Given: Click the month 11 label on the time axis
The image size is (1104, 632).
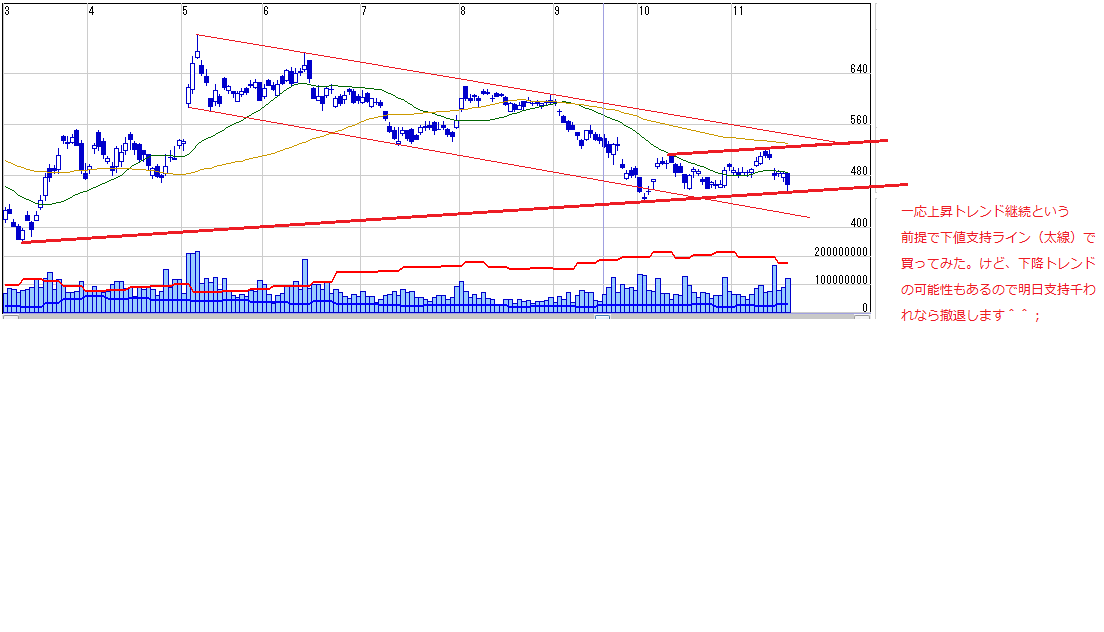Looking at the screenshot, I should [x=736, y=11].
